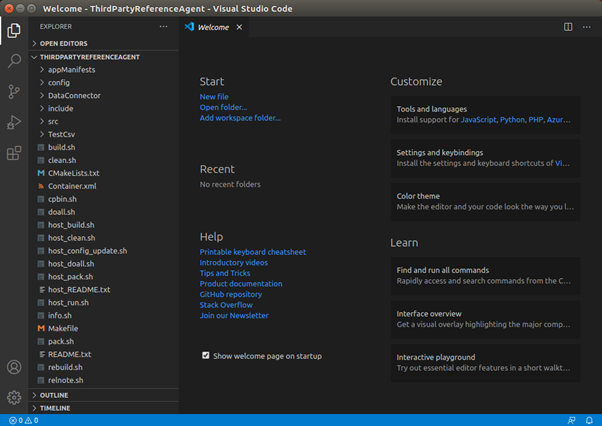Open cpbin.sh file

coord(104,199)
